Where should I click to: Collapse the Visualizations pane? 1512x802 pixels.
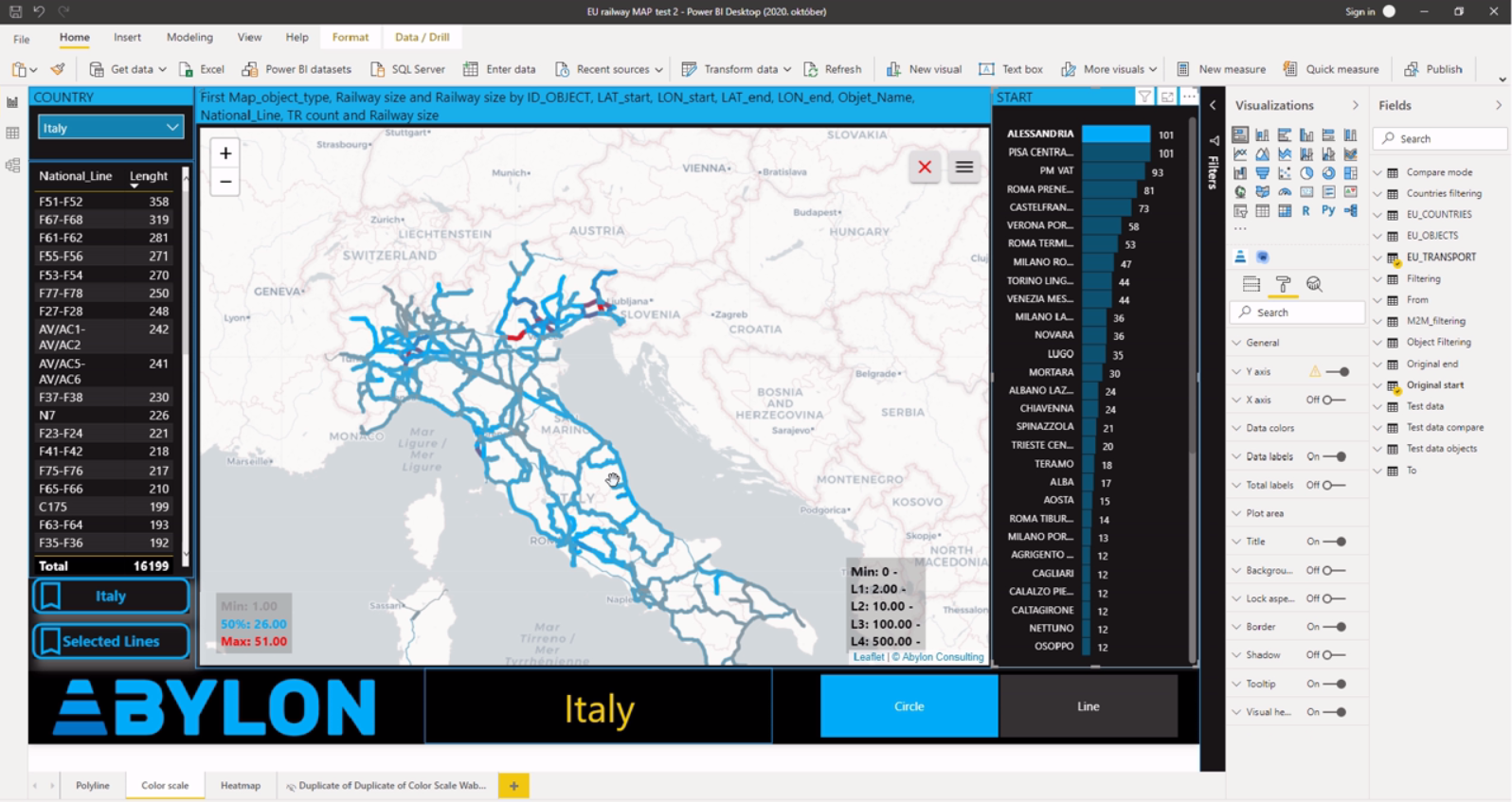[1355, 105]
